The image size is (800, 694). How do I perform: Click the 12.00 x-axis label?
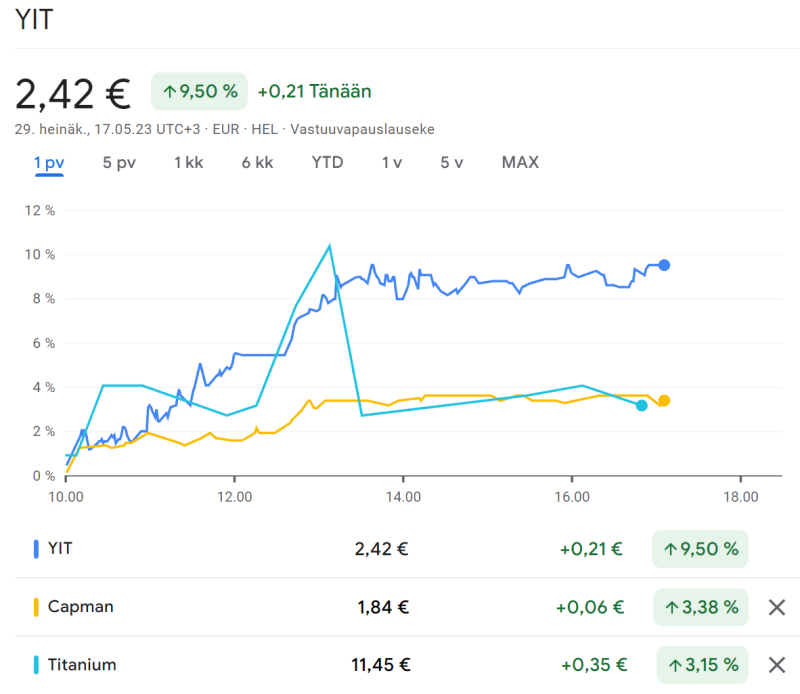click(x=234, y=497)
